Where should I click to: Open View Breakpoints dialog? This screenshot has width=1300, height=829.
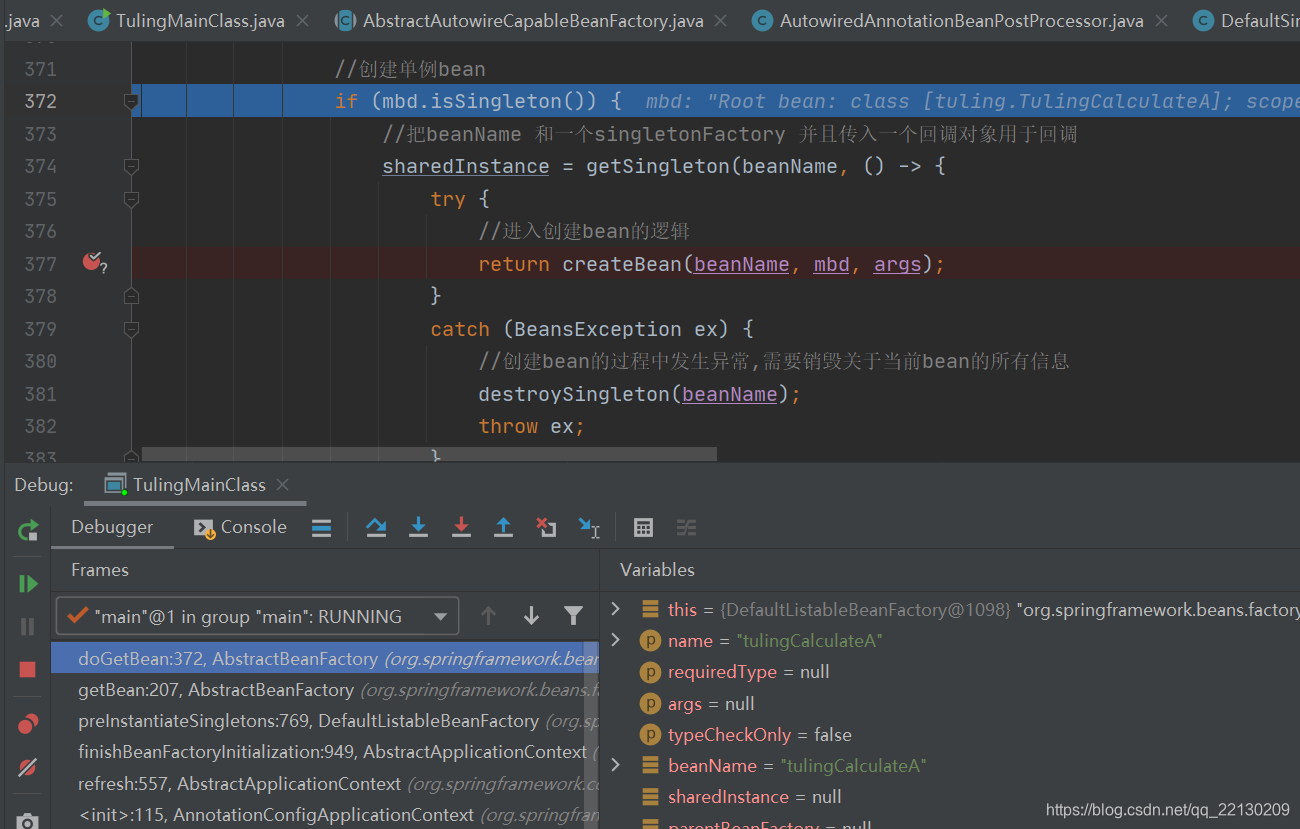(28, 724)
